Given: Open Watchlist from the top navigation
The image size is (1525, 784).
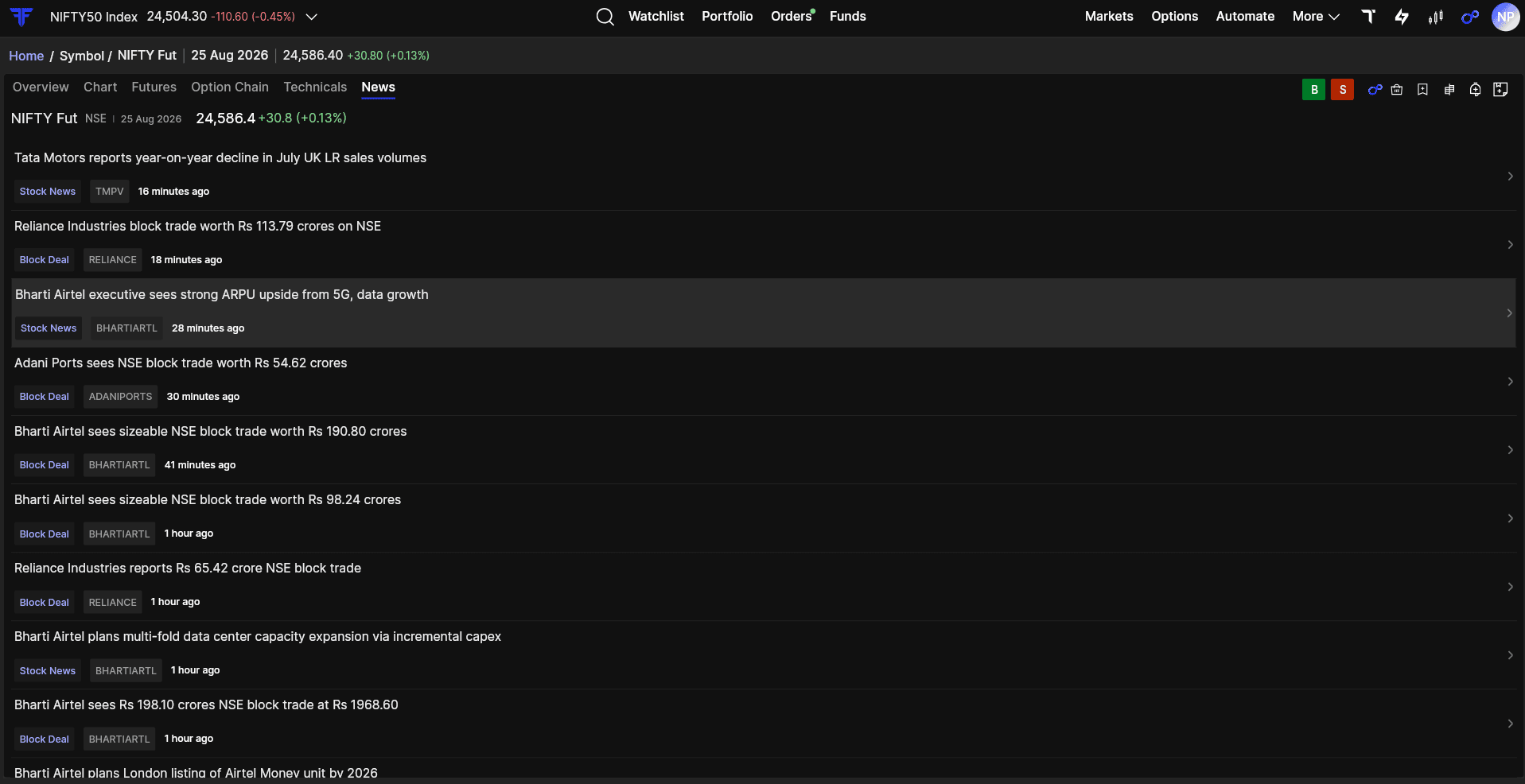Looking at the screenshot, I should pos(656,17).
